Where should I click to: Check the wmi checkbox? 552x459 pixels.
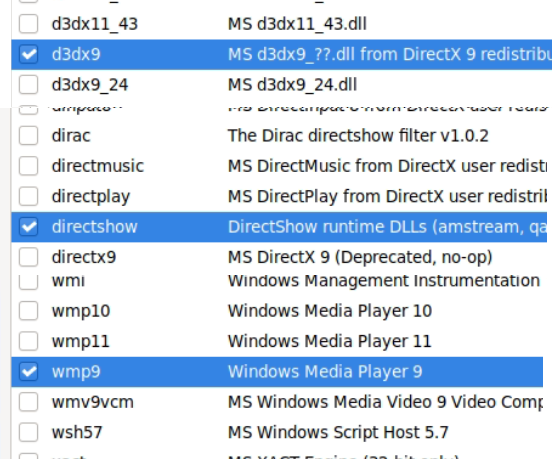coord(29,282)
